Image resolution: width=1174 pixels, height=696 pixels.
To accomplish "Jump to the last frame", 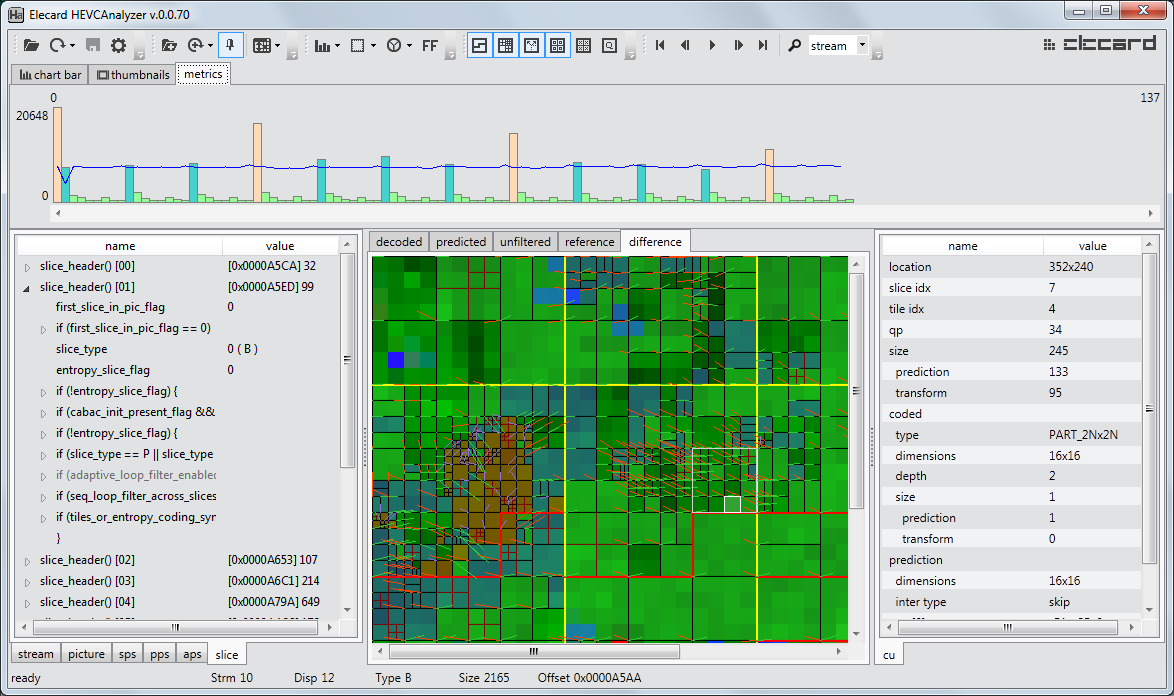I will tap(763, 46).
